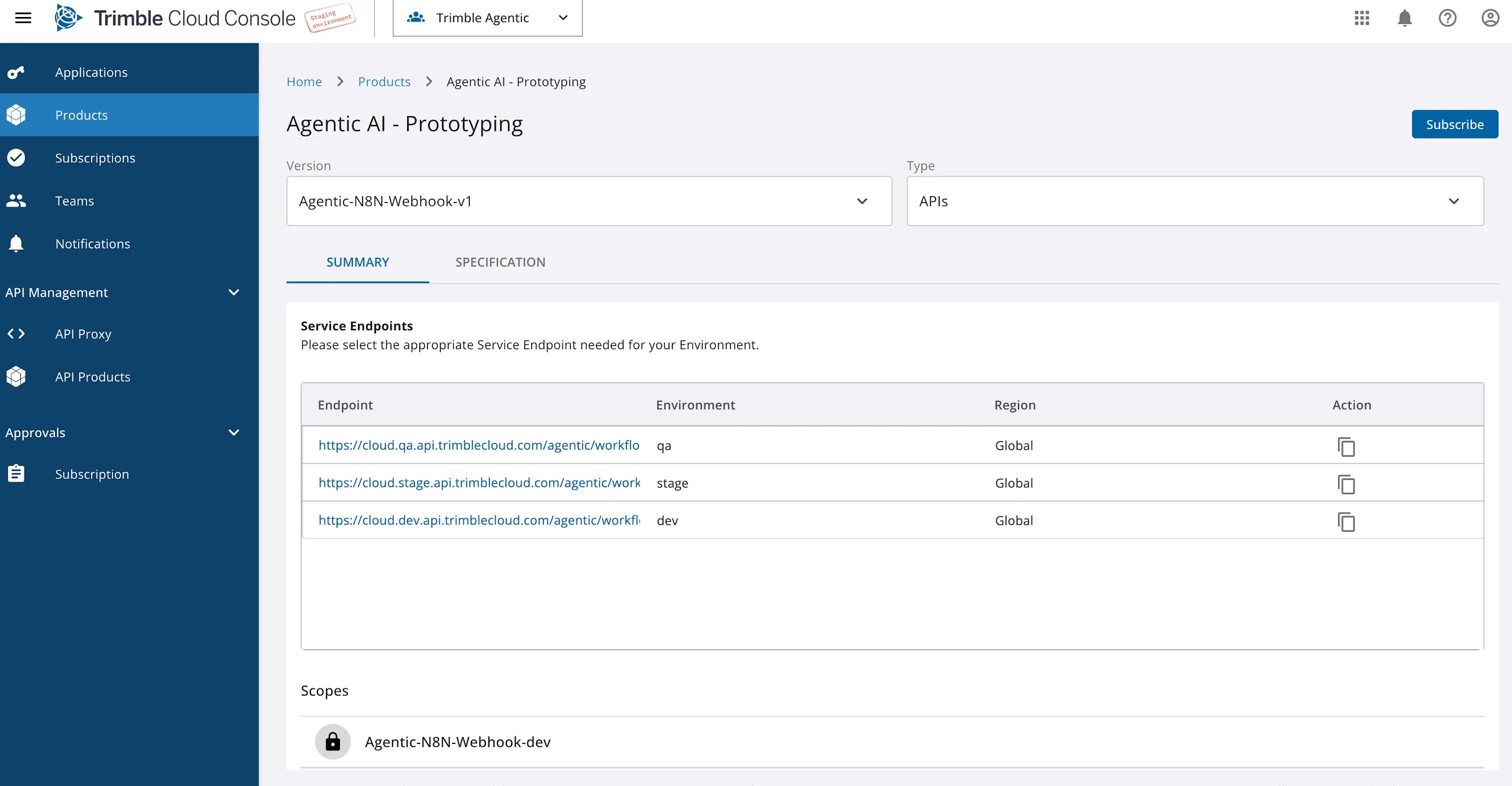Collapse the API Management section
This screenshot has height=786, width=1512.
[233, 292]
